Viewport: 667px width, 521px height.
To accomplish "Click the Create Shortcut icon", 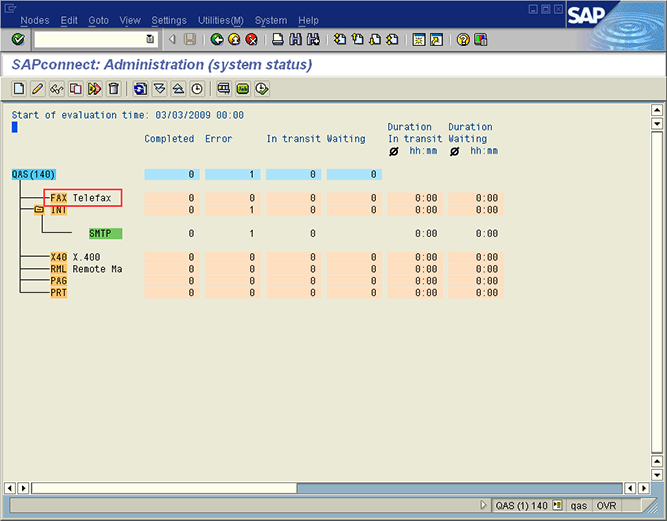I will [436, 40].
